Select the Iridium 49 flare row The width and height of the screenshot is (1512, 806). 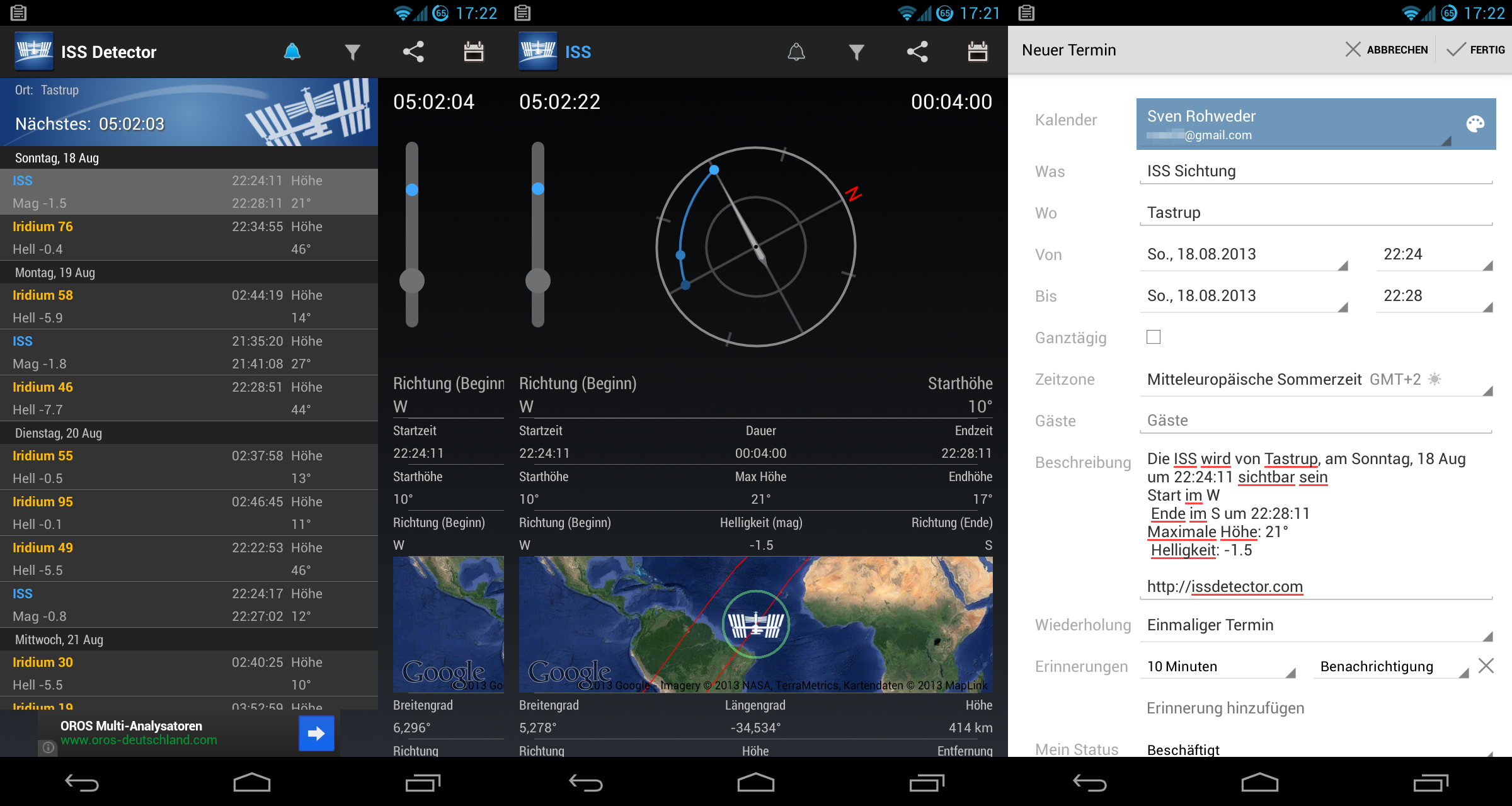(189, 559)
